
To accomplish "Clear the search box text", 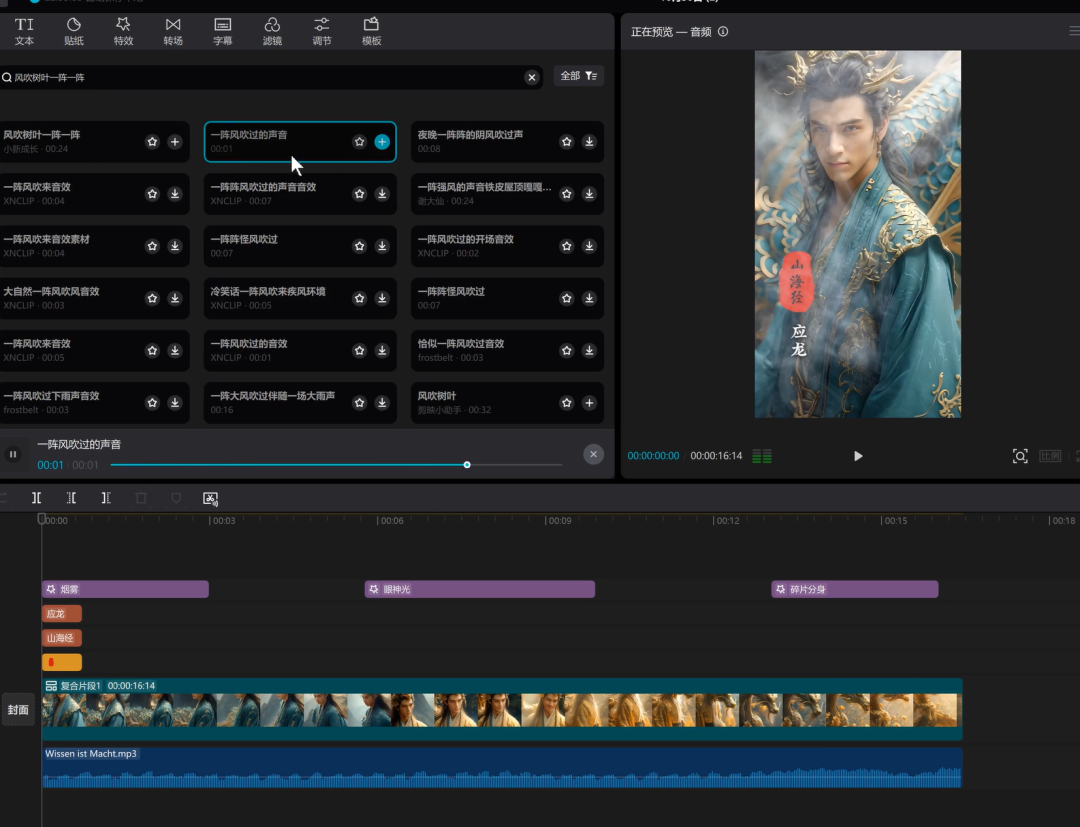I will click(531, 77).
